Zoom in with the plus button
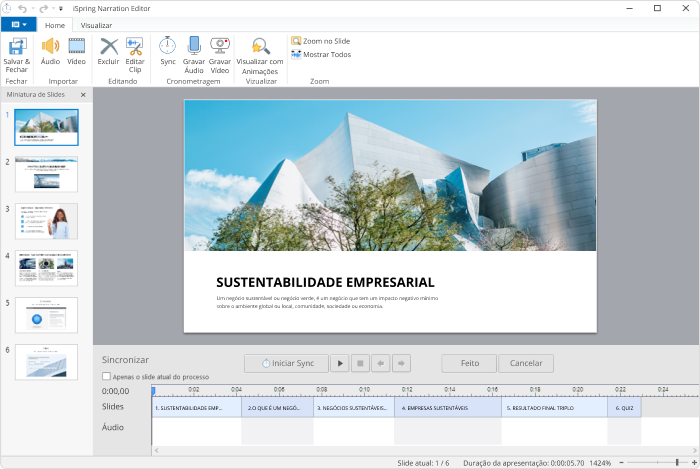 (694, 463)
